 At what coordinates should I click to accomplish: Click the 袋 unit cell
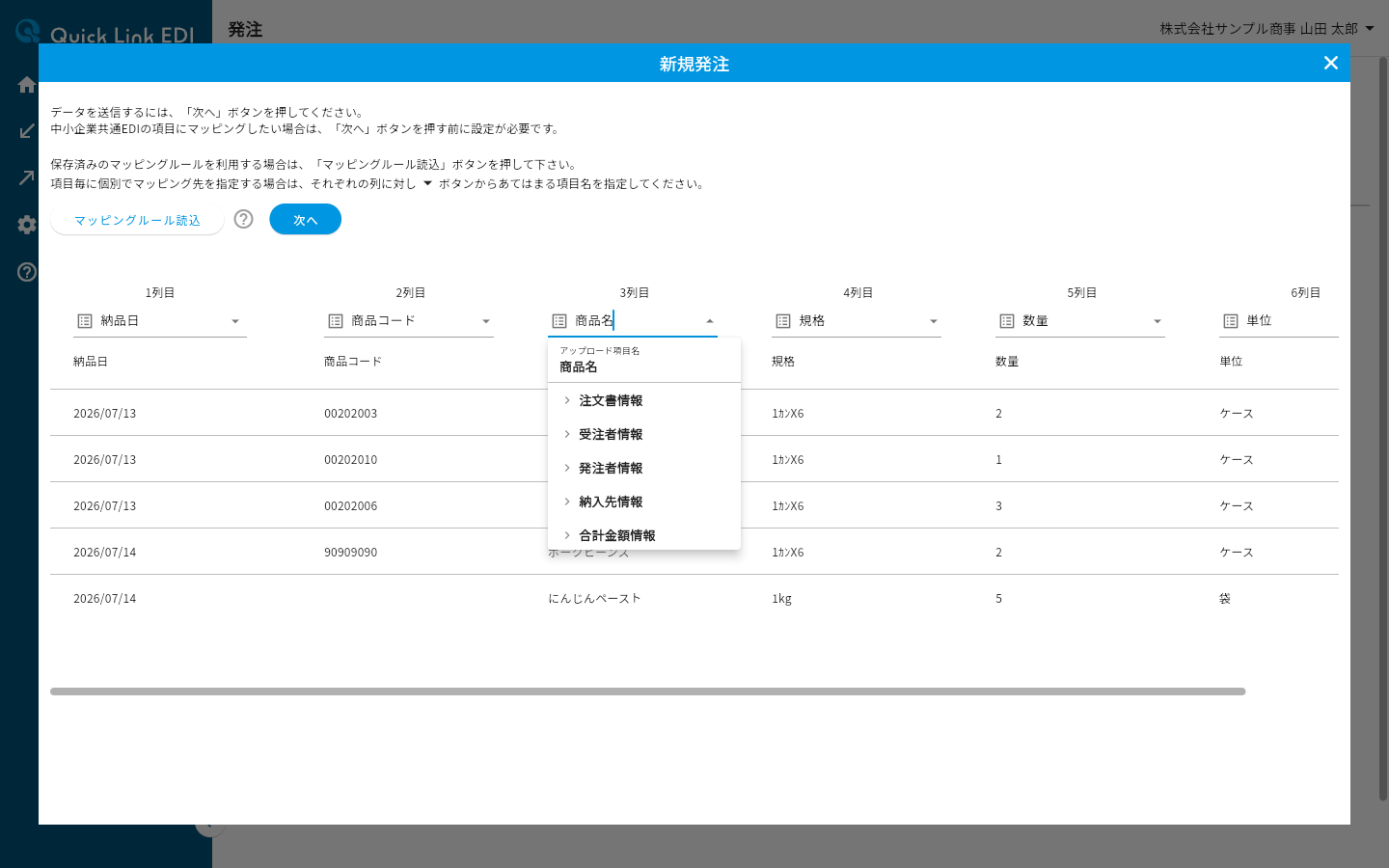tap(1225, 598)
